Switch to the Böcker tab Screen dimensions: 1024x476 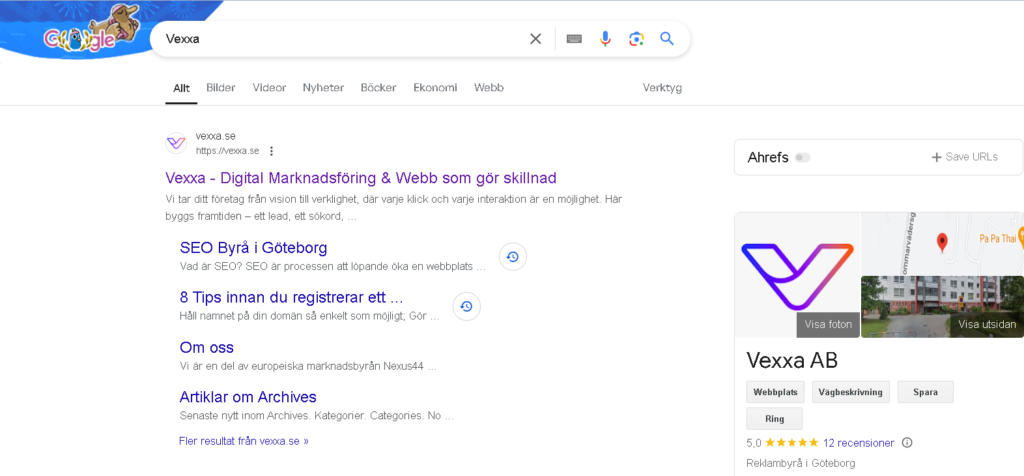click(378, 87)
